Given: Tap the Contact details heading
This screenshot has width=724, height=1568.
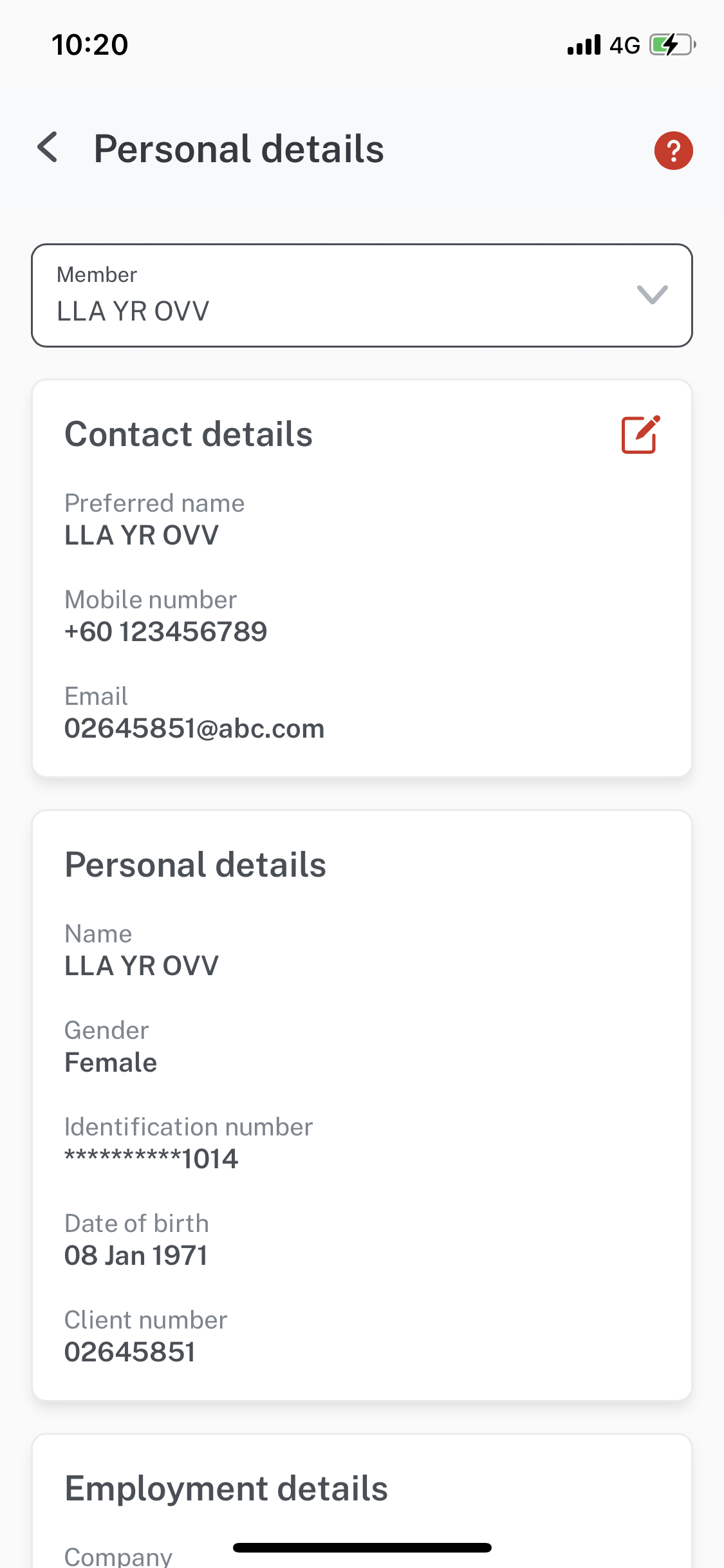Looking at the screenshot, I should point(189,434).
